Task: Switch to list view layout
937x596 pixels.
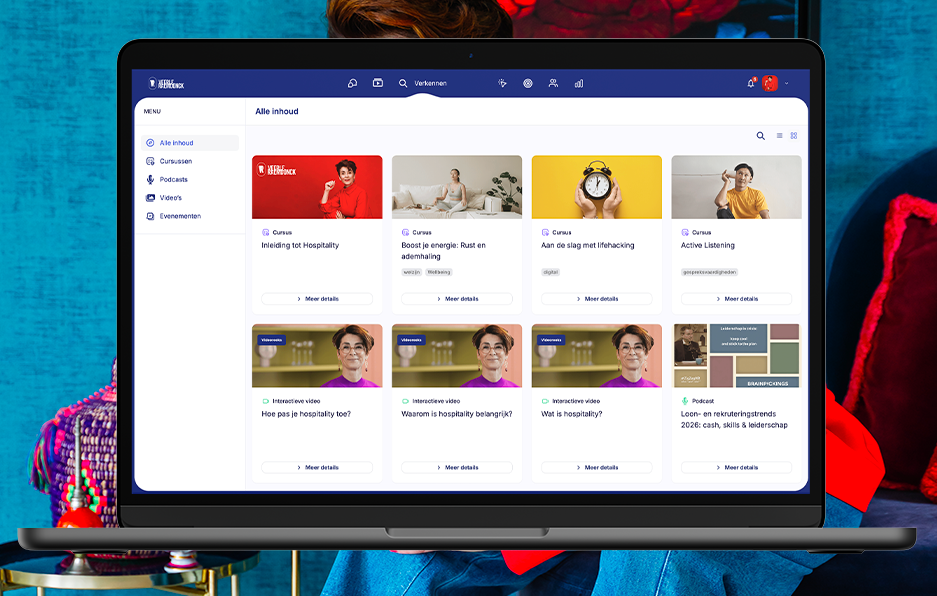Action: tap(780, 136)
